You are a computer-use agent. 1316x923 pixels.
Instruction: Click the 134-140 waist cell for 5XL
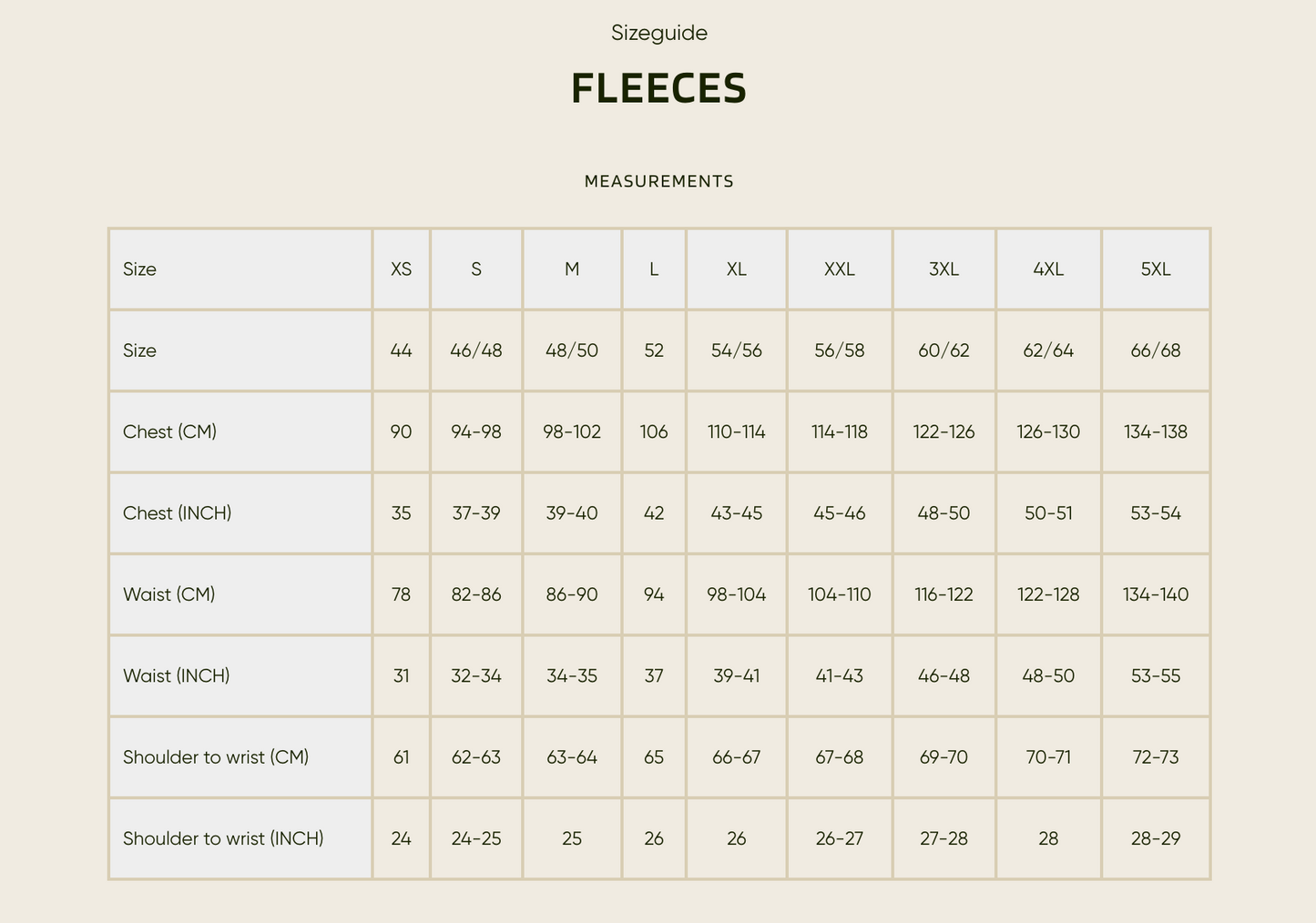(1155, 594)
